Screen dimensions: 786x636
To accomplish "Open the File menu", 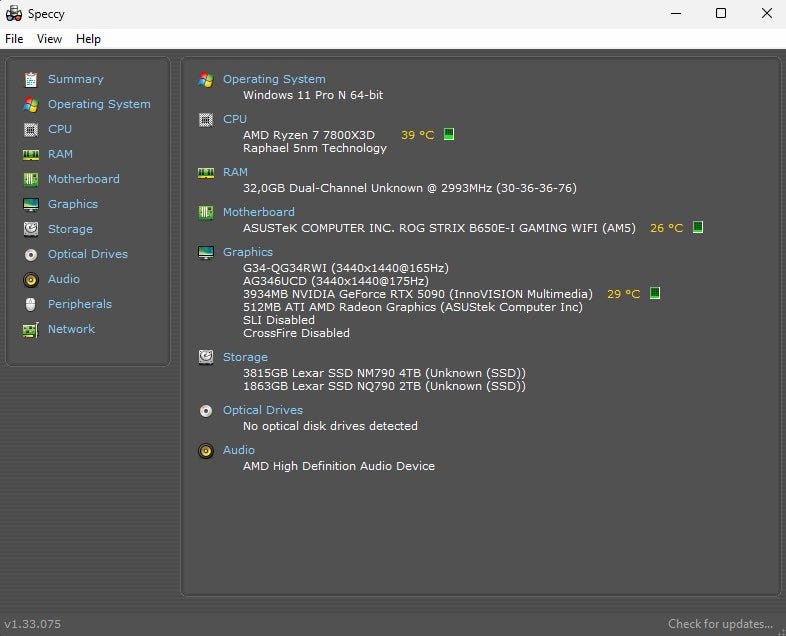I will pos(14,39).
